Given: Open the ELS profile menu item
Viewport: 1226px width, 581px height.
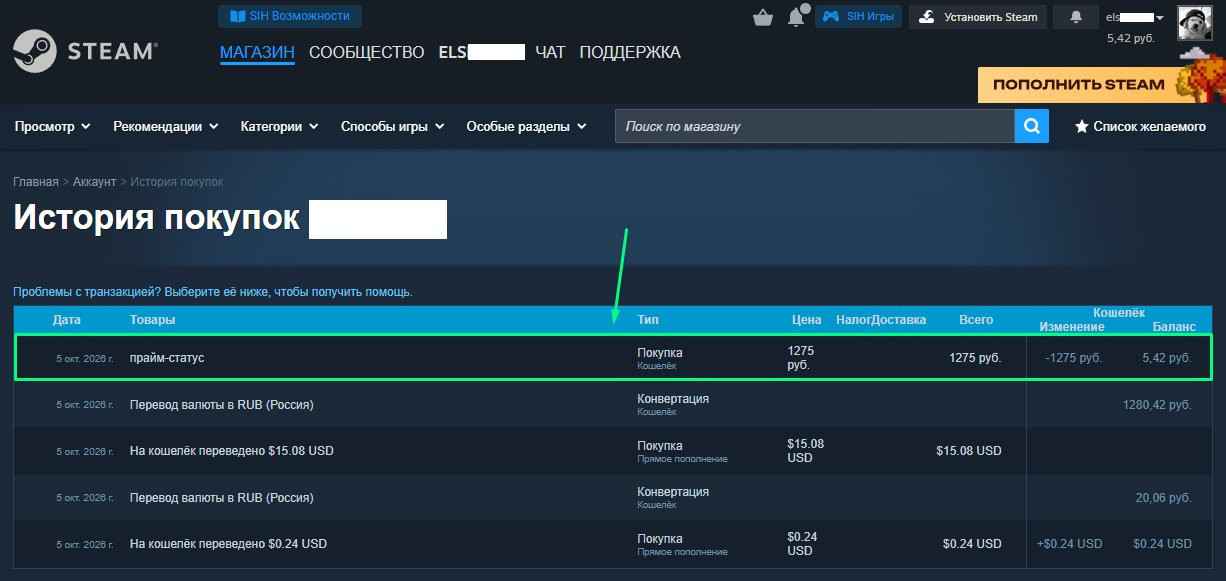Looking at the screenshot, I should [x=482, y=52].
